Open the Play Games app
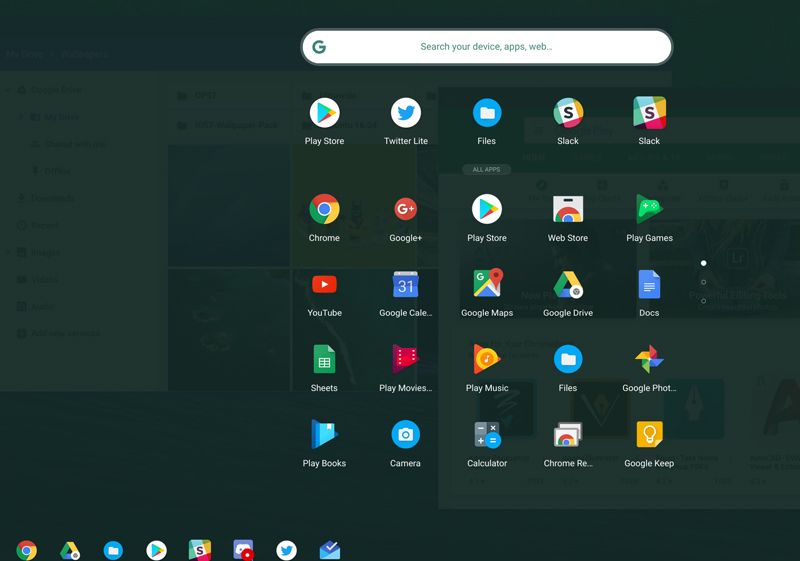 (649, 210)
